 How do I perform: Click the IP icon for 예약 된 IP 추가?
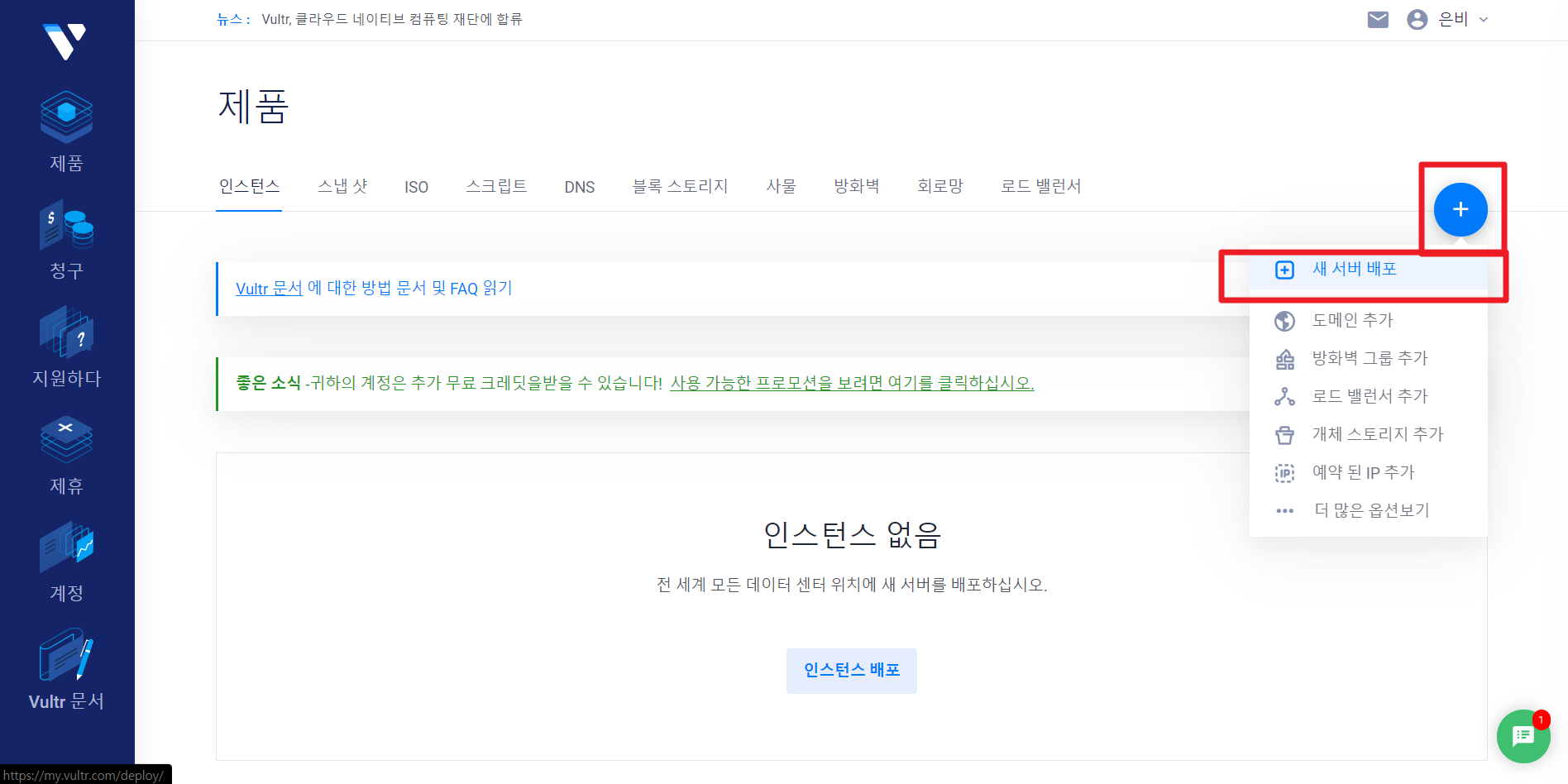[1284, 473]
